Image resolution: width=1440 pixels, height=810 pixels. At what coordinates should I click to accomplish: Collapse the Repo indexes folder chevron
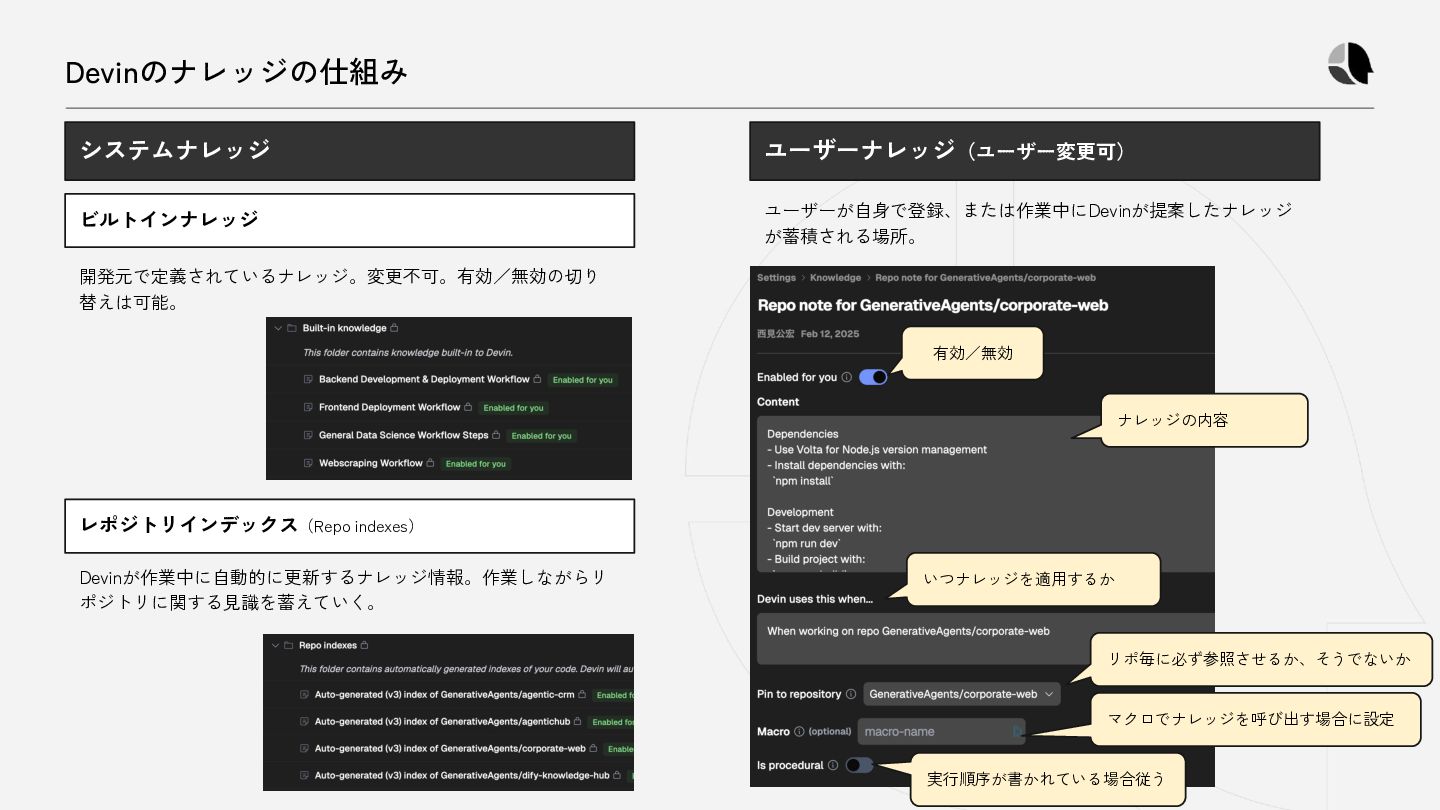(x=274, y=646)
